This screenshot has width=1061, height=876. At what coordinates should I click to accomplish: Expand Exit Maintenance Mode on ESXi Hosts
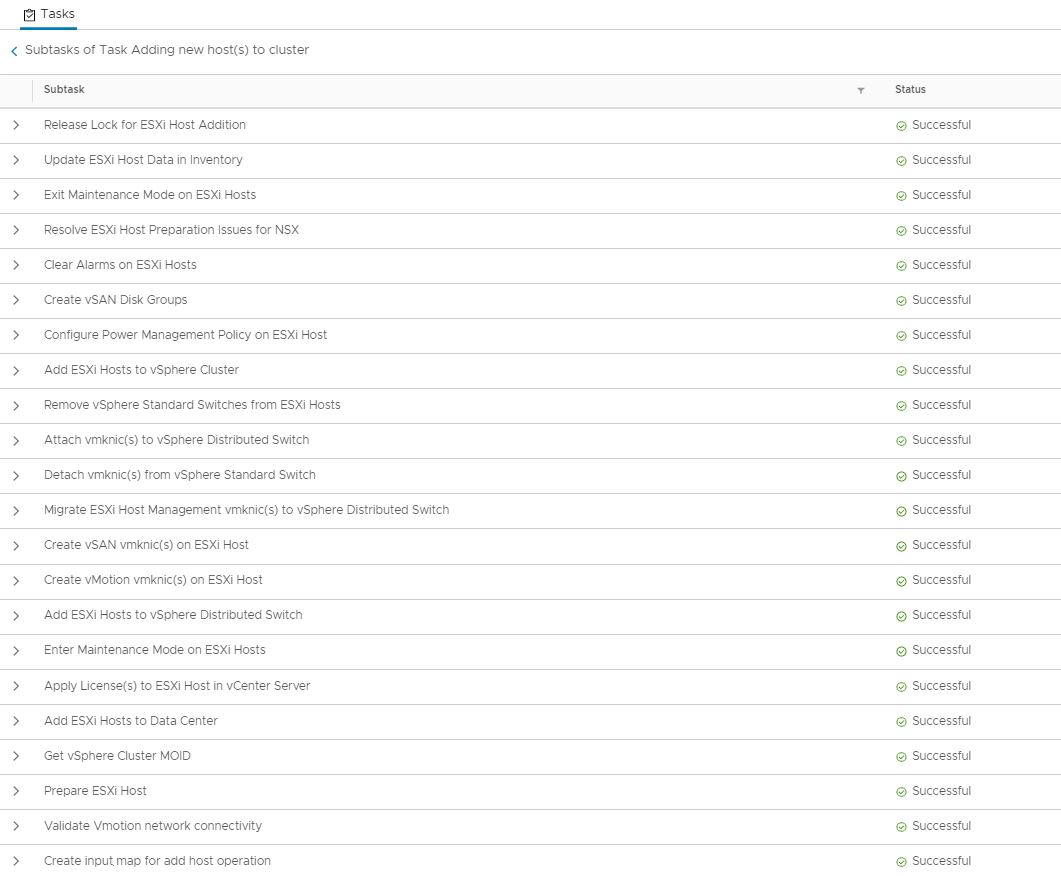pos(16,195)
